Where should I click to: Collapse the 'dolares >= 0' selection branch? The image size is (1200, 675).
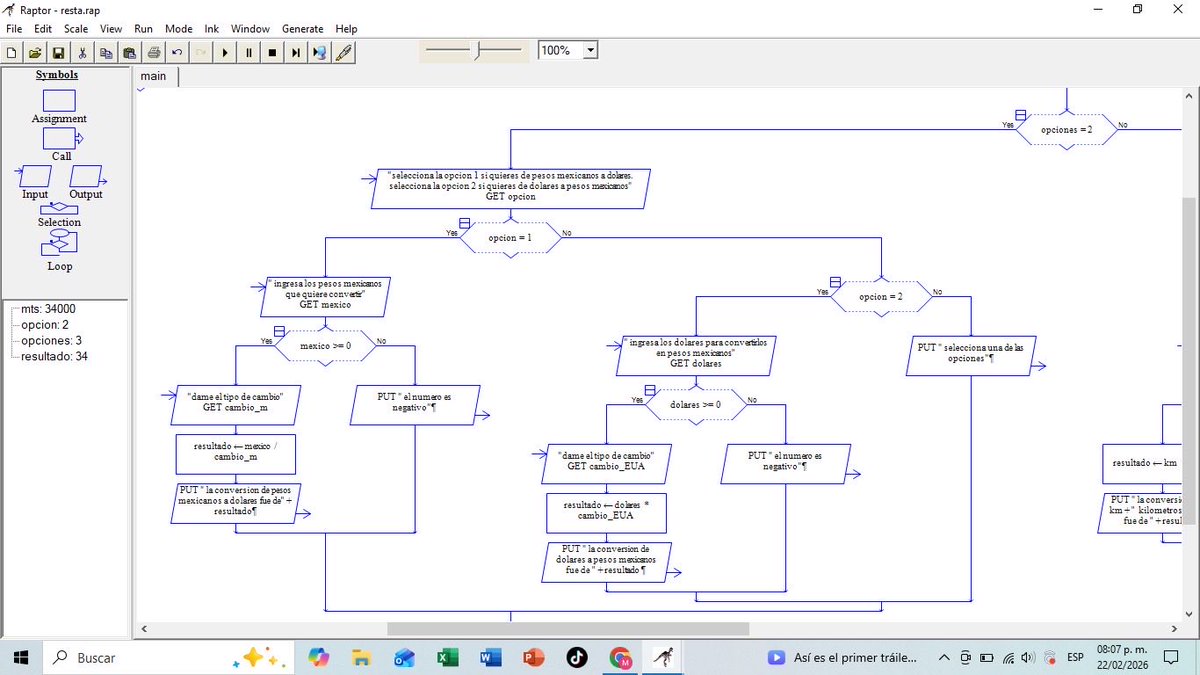pyautogui.click(x=650, y=389)
